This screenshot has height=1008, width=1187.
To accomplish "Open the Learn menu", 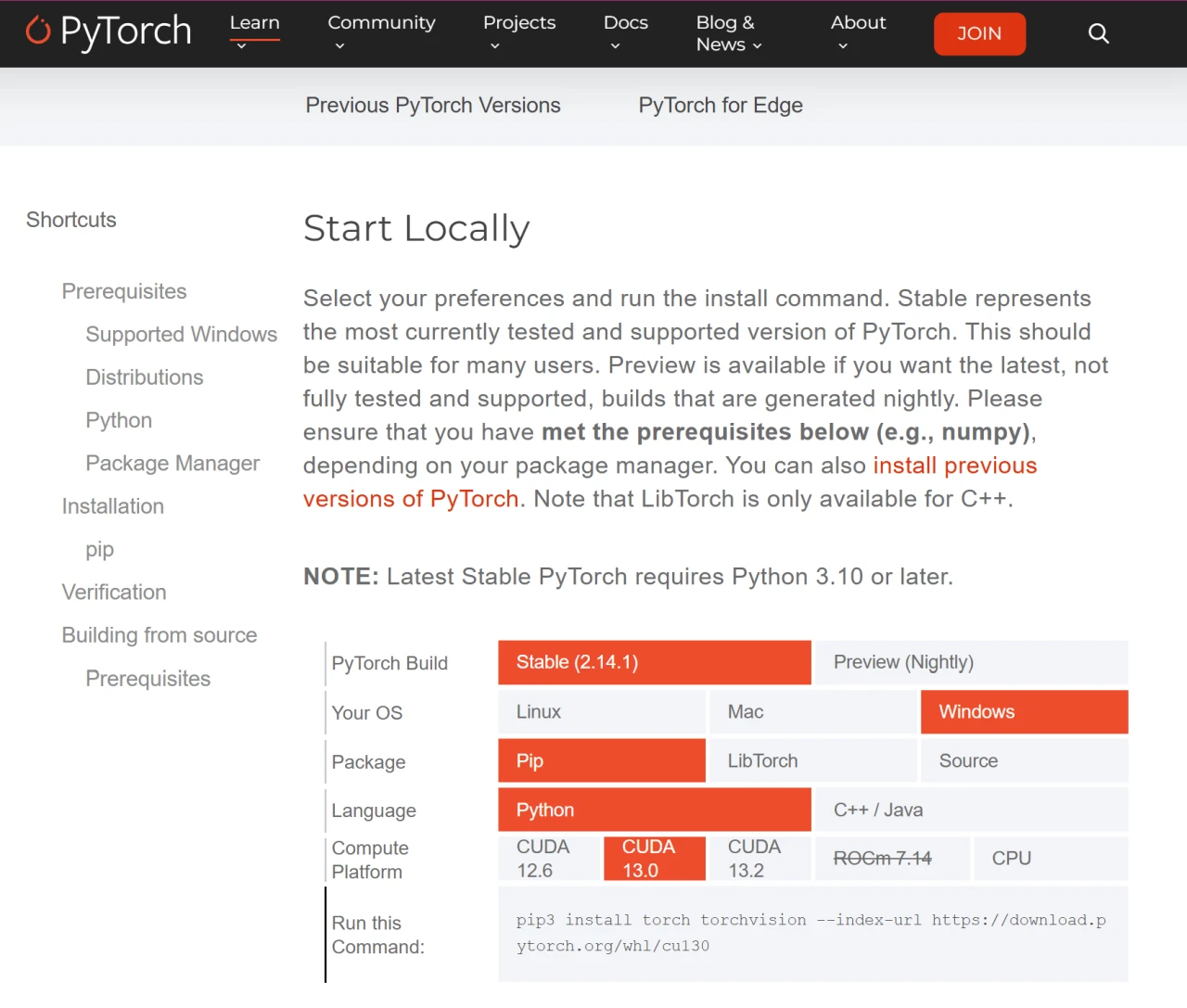I will (x=255, y=22).
